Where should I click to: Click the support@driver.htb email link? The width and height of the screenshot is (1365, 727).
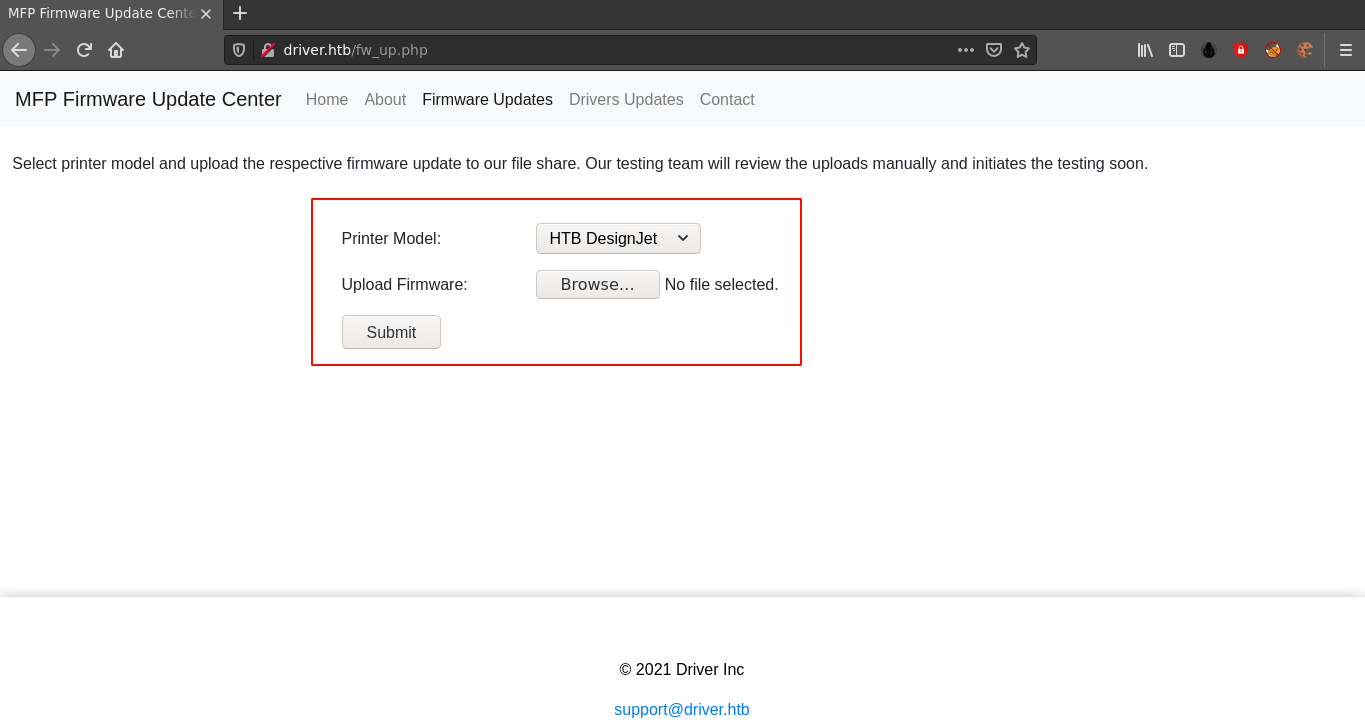681,709
